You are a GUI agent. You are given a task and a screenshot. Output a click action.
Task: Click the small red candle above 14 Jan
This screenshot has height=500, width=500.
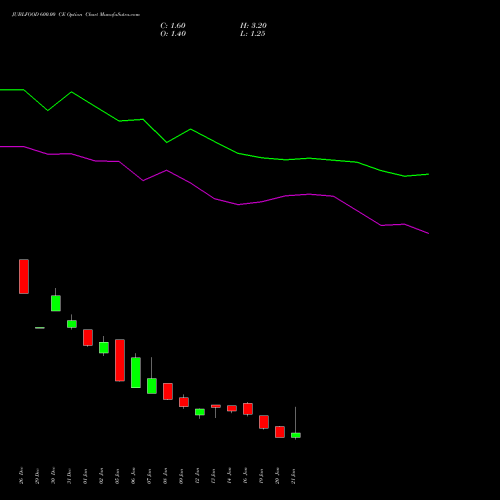[x=232, y=408]
